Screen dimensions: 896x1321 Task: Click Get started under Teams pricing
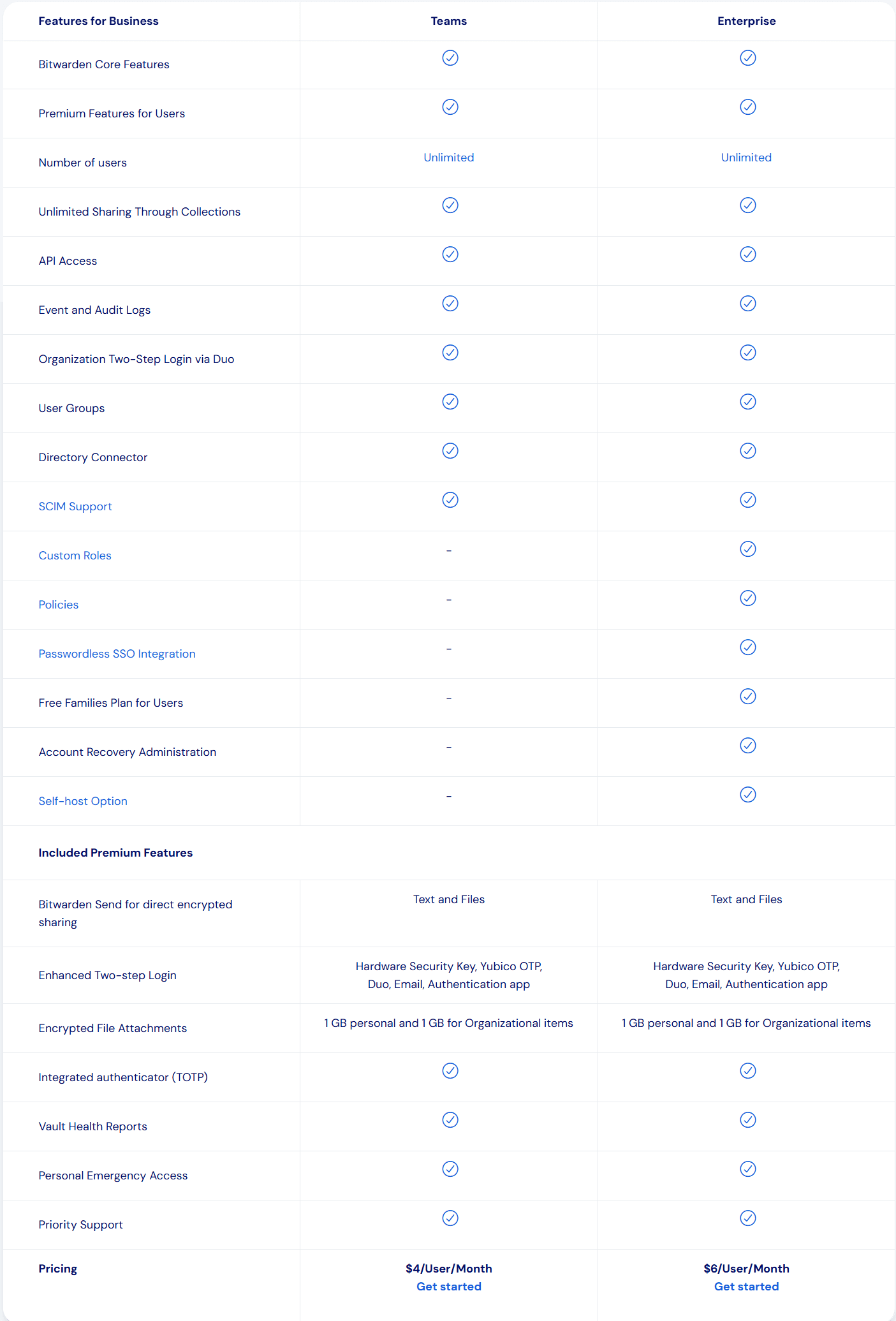pos(449,1286)
